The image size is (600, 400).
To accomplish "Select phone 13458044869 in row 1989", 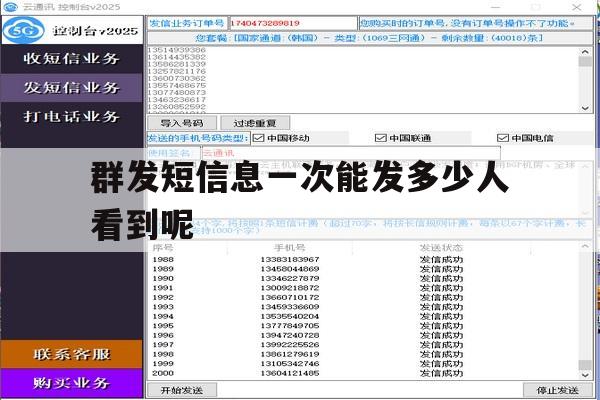I will tap(290, 269).
